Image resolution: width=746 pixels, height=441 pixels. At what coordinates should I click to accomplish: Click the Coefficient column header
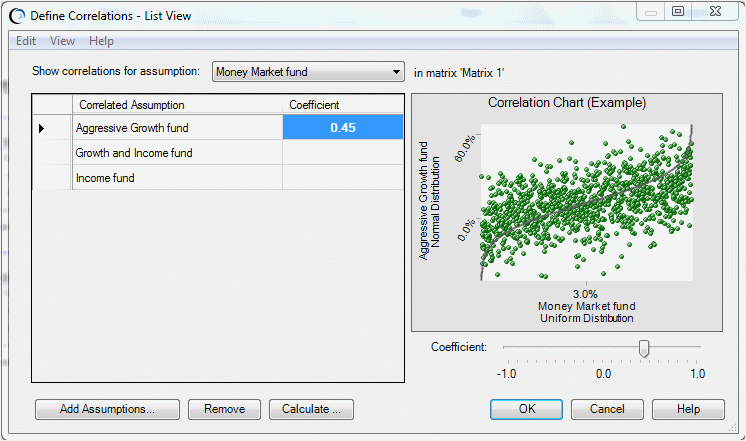click(343, 105)
